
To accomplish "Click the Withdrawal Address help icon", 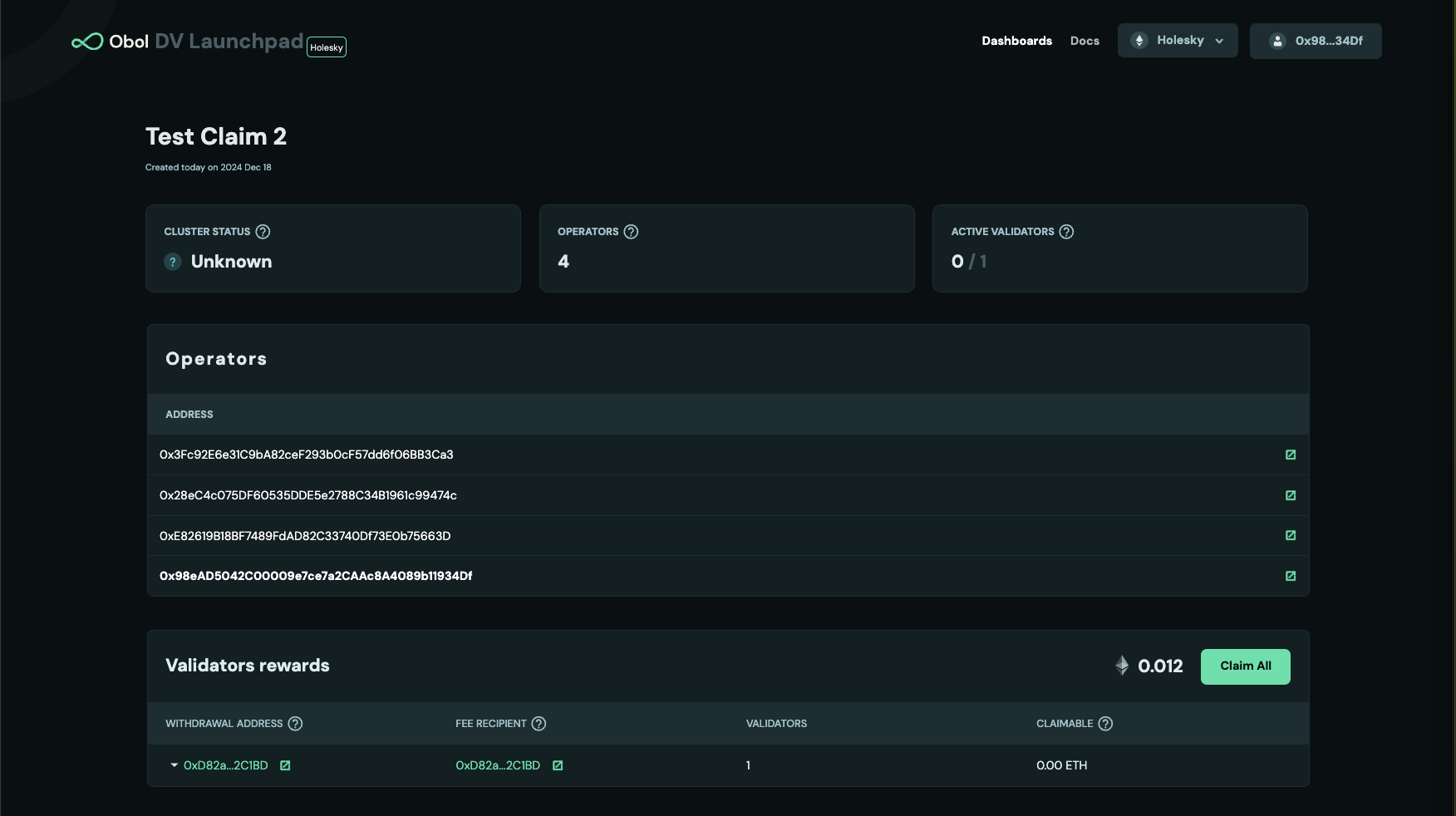I will [x=295, y=724].
